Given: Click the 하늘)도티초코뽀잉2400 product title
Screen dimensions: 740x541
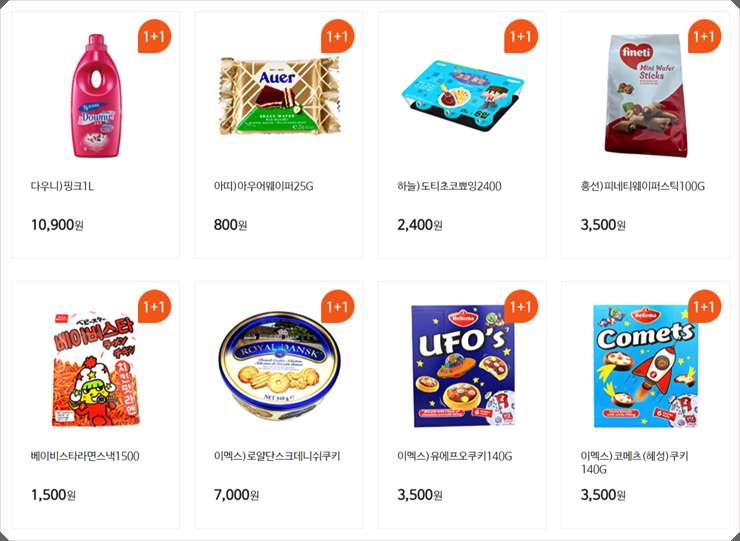Looking at the screenshot, I should coord(449,186).
